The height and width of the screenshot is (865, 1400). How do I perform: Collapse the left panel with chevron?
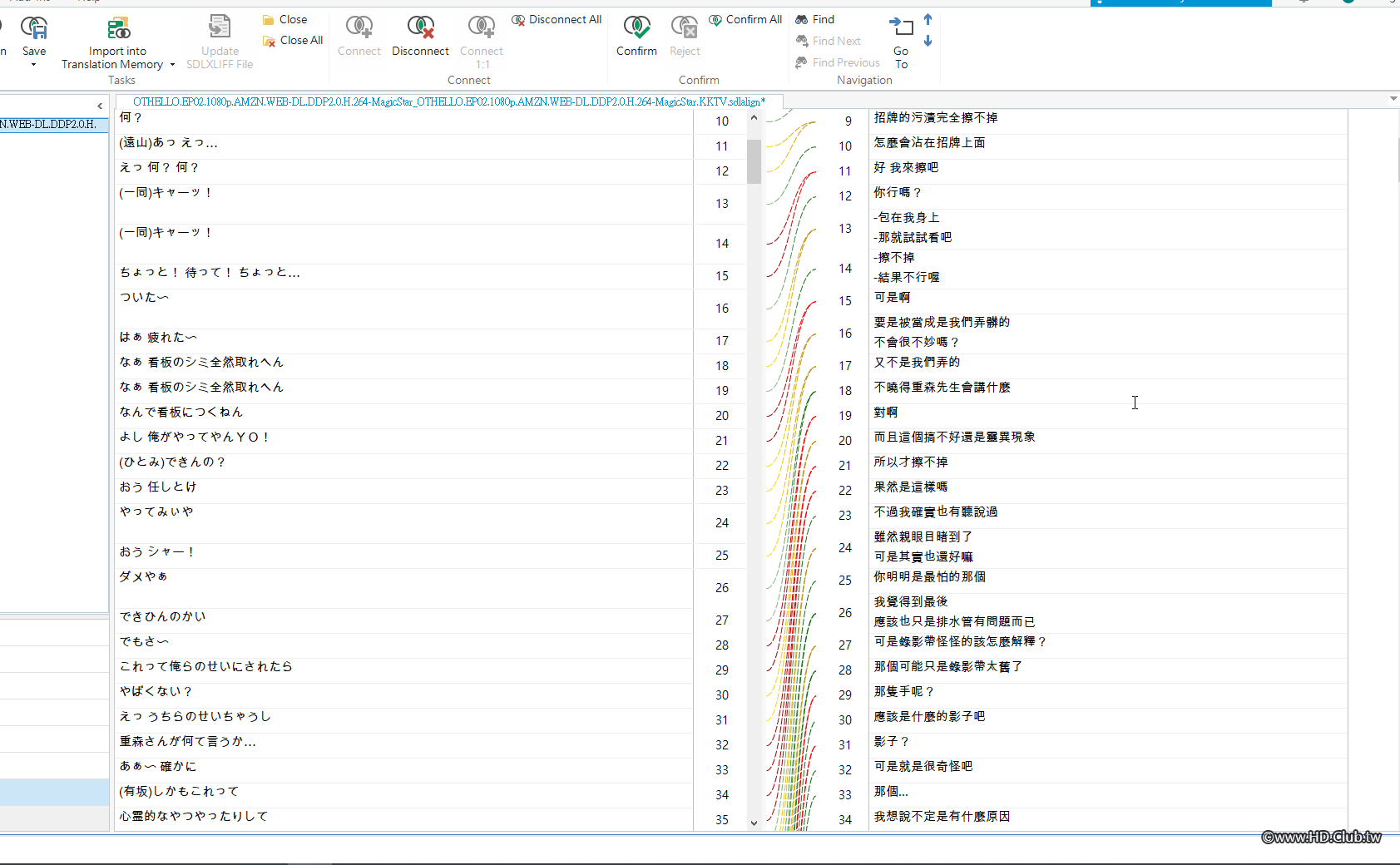point(100,106)
